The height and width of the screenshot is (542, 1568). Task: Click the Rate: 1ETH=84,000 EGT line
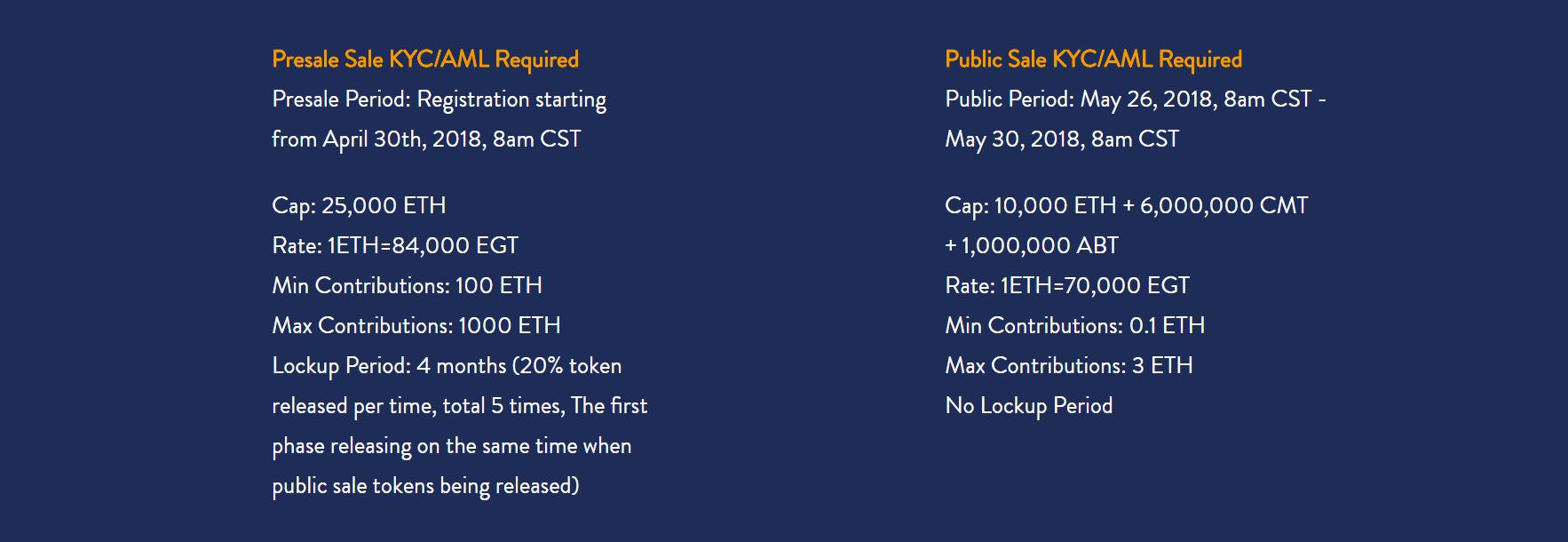[395, 246]
